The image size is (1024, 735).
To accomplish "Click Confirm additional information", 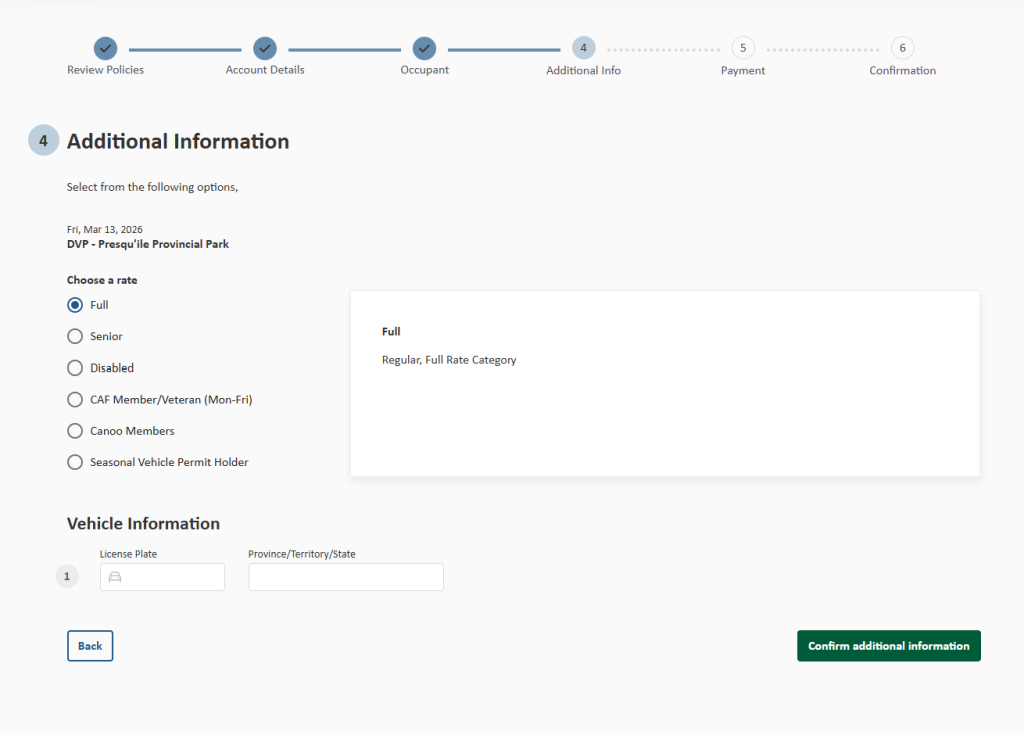I will [x=888, y=645].
